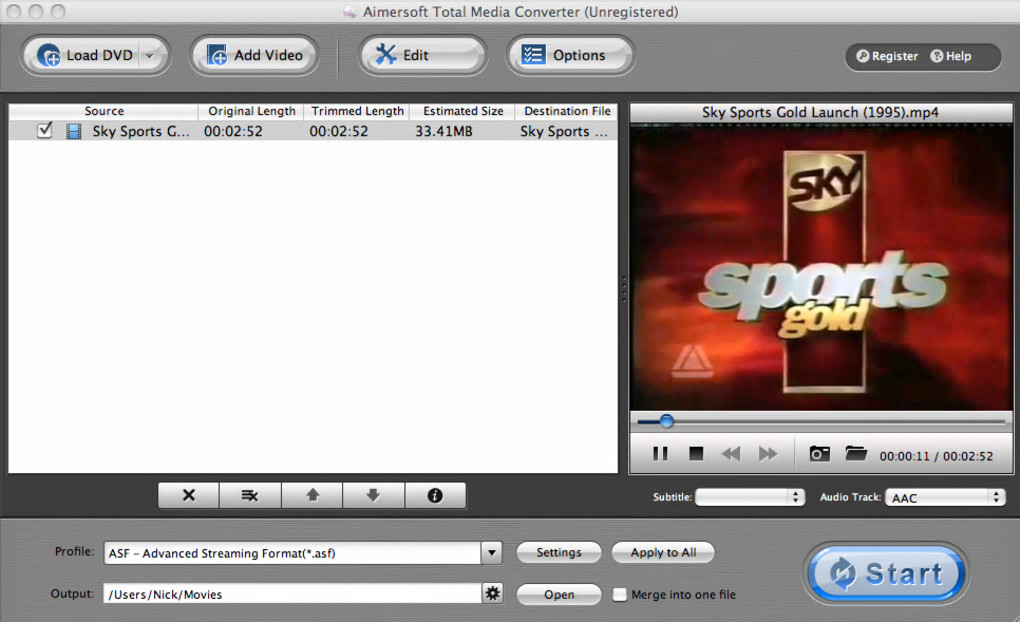1020x622 pixels.
Task: Click the panel splitter grip dots
Action: (624, 288)
